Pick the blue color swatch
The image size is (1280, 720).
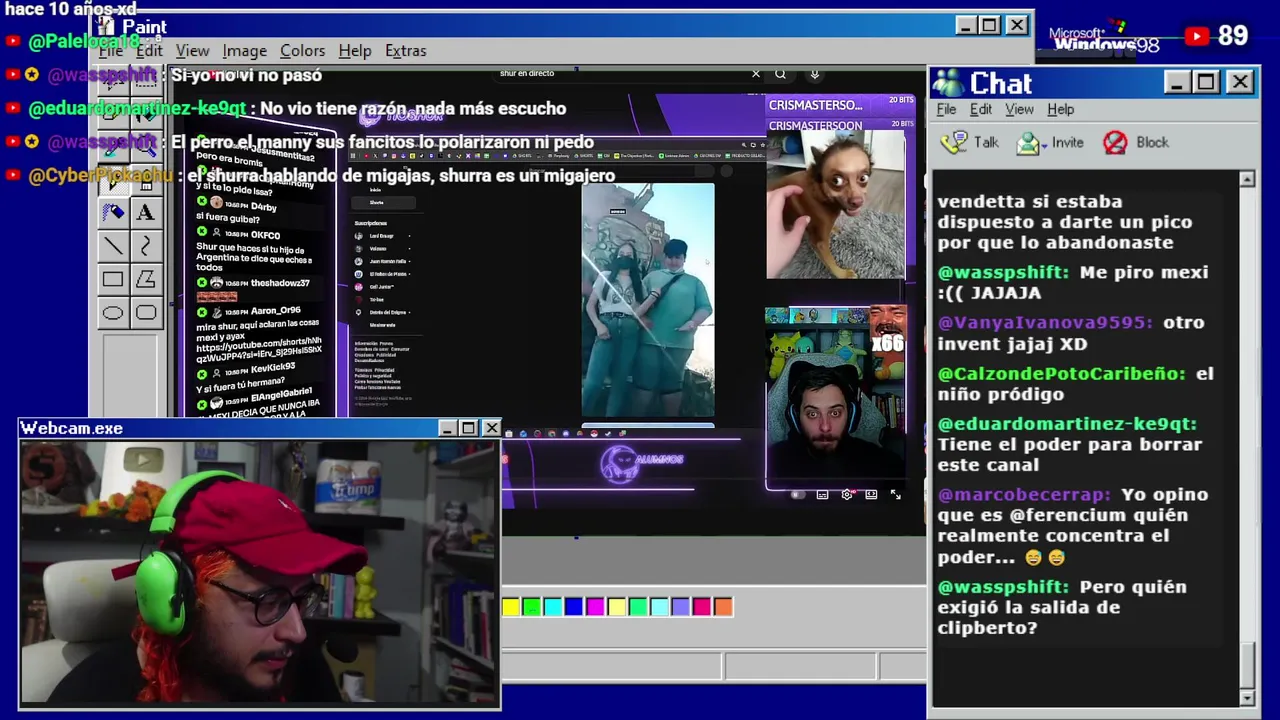coord(574,606)
